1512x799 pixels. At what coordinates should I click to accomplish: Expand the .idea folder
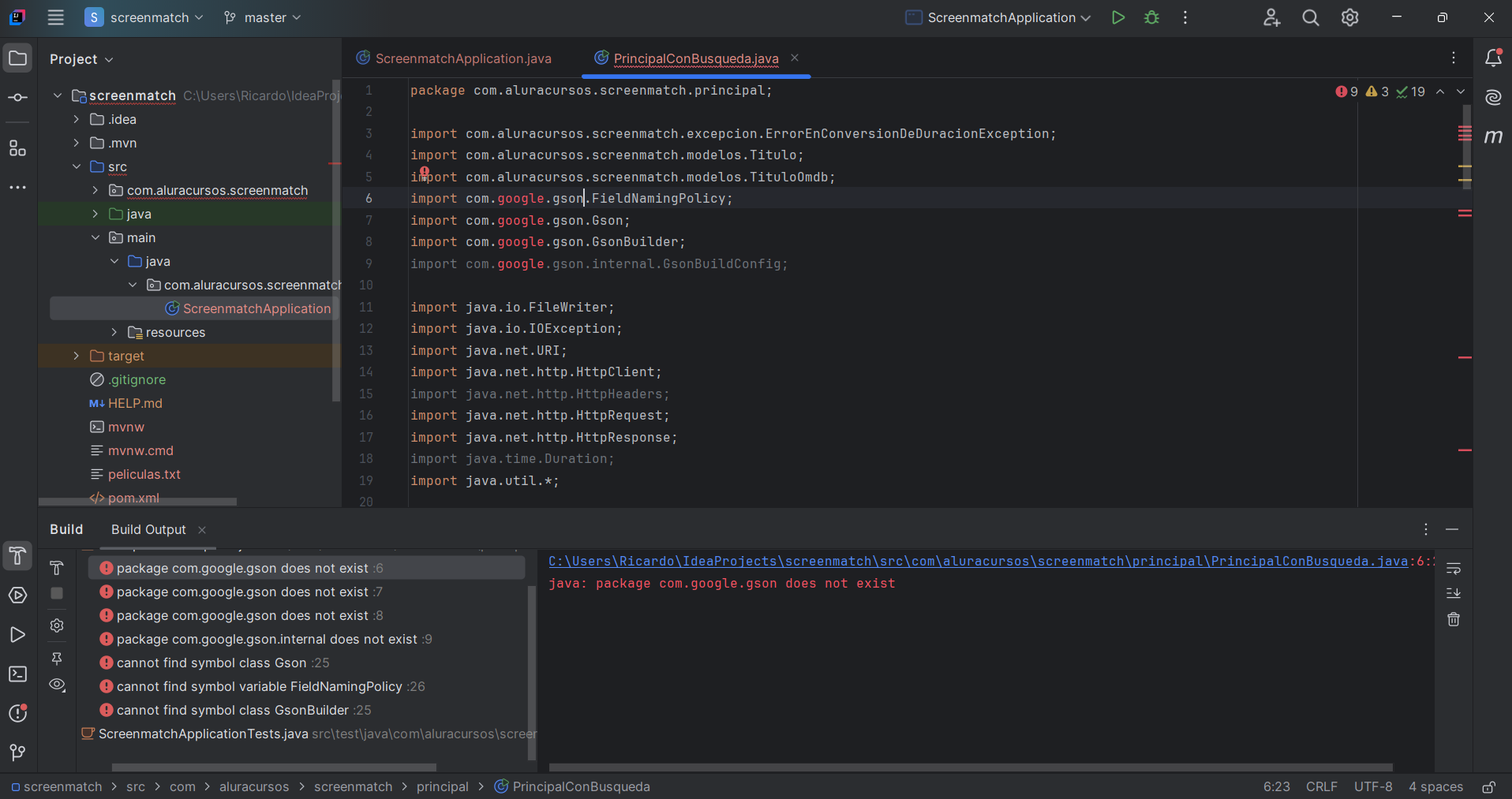pyautogui.click(x=76, y=119)
